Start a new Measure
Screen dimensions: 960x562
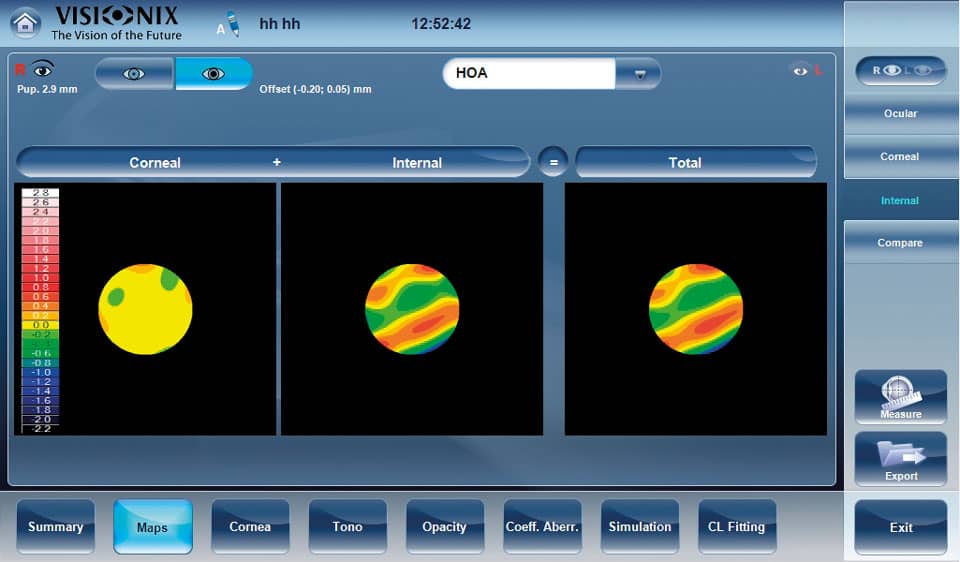(901, 397)
